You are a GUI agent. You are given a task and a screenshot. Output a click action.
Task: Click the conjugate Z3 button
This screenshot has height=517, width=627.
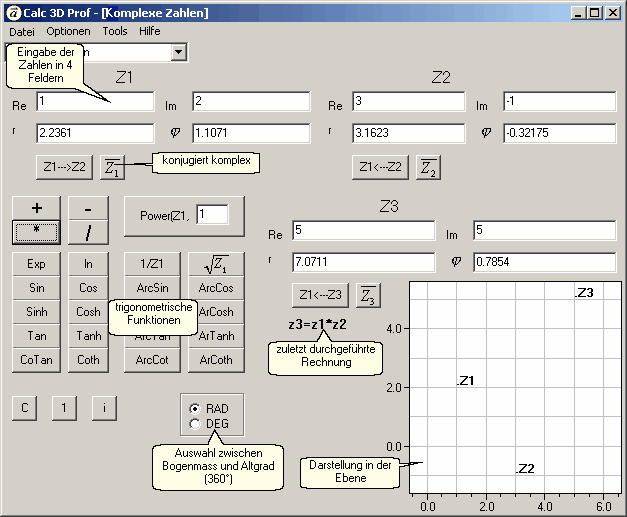[368, 295]
